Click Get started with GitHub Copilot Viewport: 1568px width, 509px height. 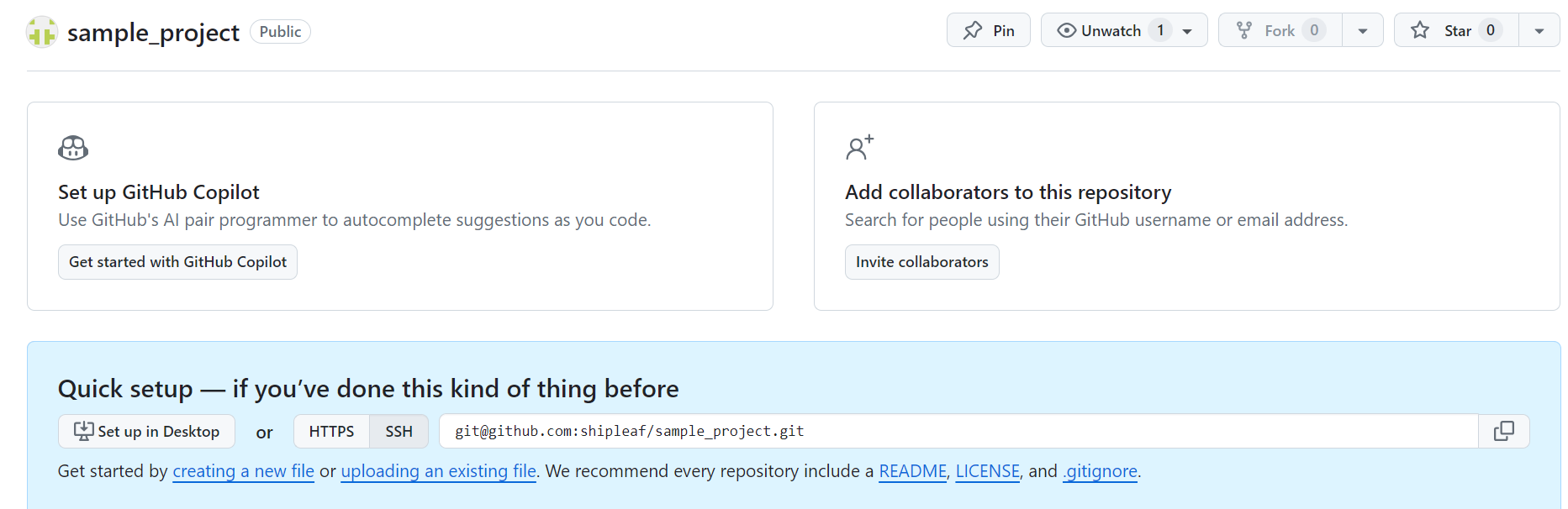click(177, 261)
